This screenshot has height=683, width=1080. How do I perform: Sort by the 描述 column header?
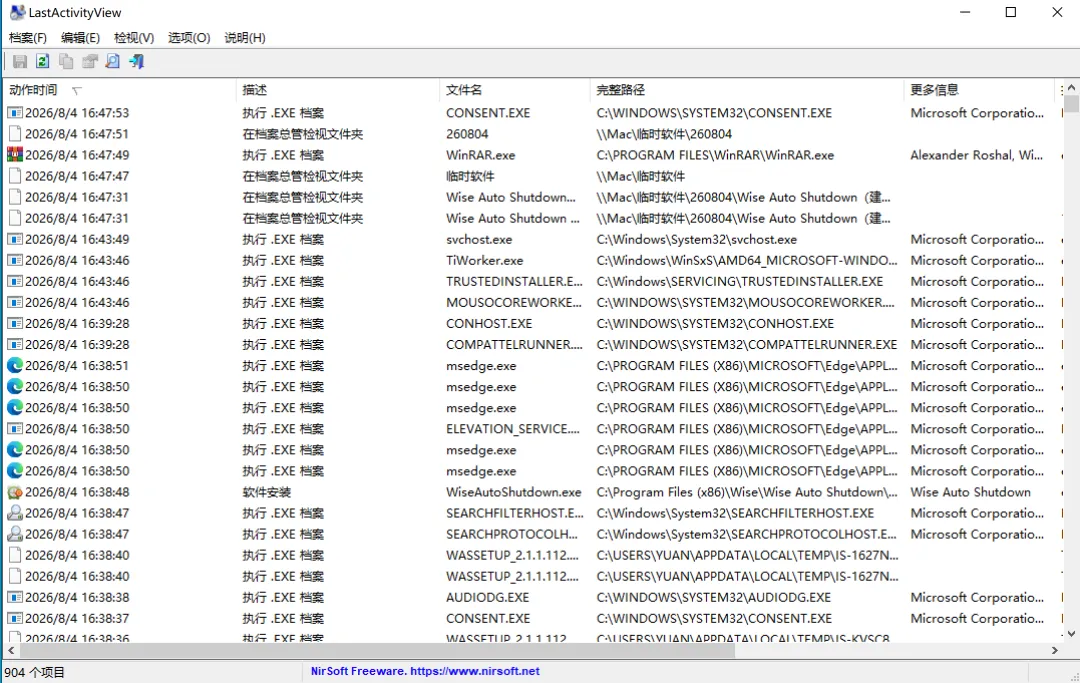(338, 90)
